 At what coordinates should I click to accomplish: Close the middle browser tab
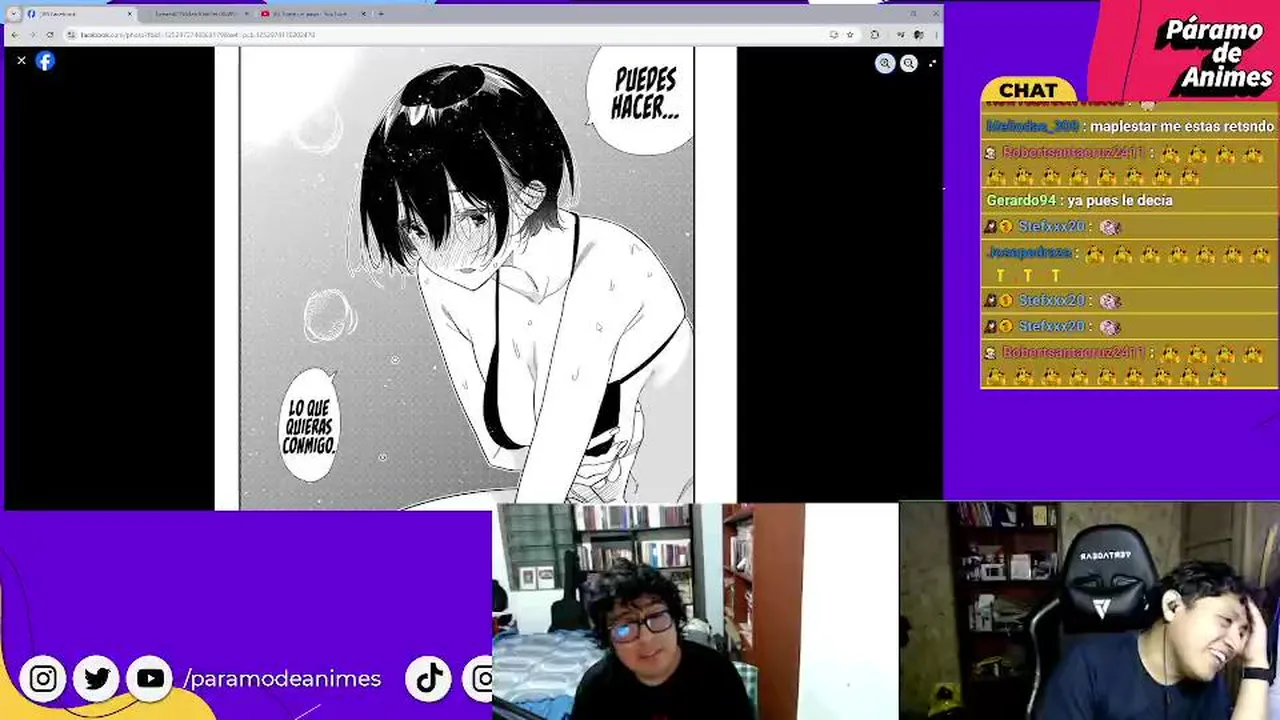[x=247, y=14]
